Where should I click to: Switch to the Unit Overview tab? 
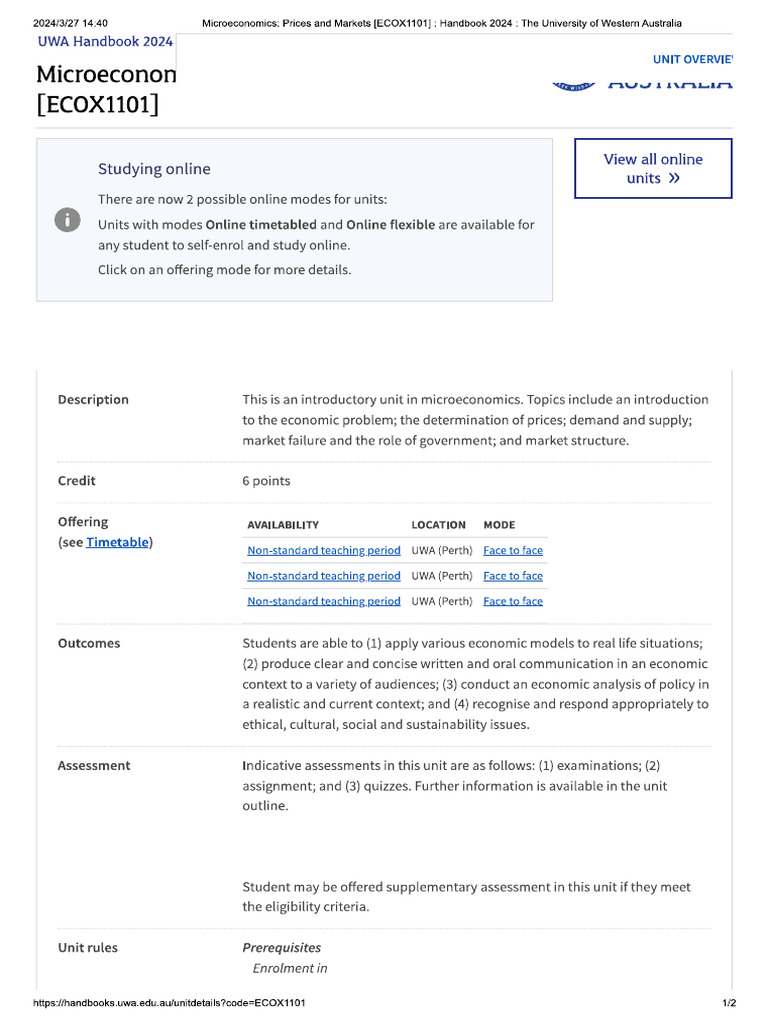[692, 59]
